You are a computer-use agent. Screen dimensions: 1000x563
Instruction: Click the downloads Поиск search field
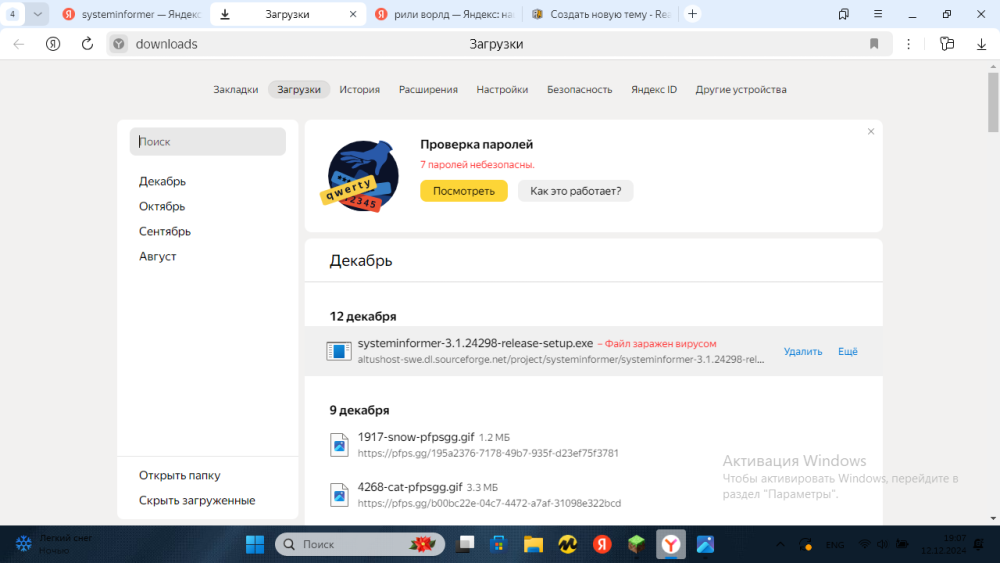click(x=208, y=142)
